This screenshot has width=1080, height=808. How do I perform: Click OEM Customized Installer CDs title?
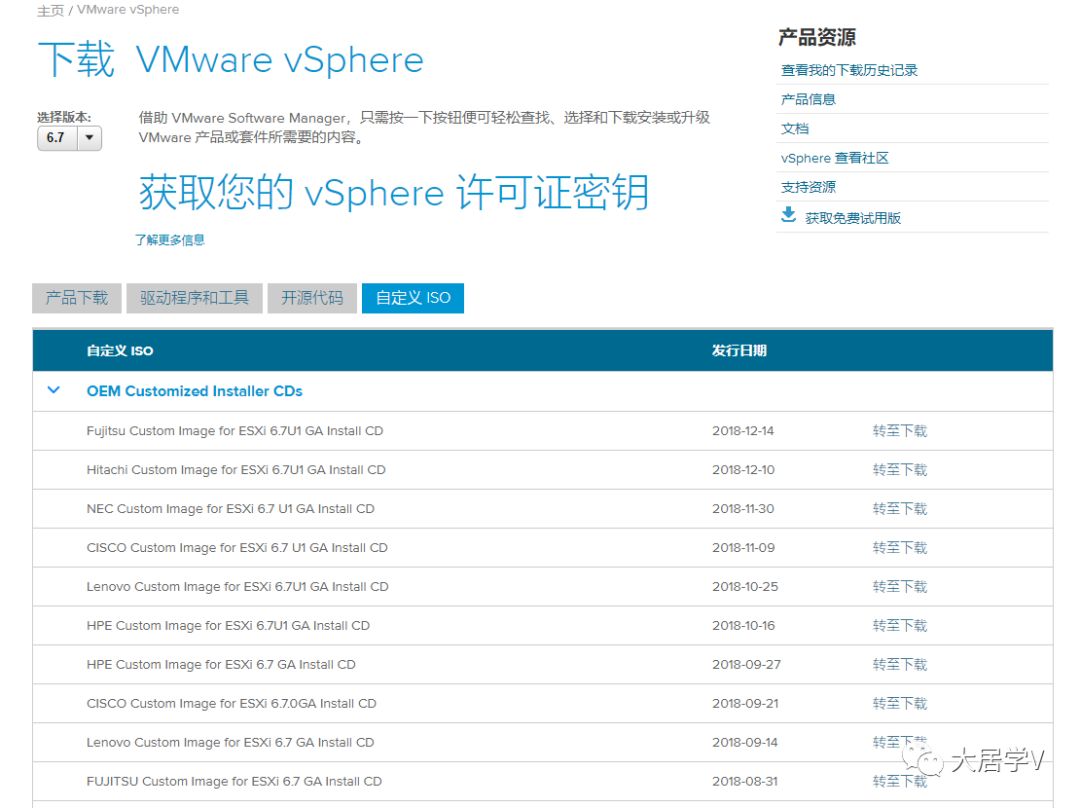(194, 391)
